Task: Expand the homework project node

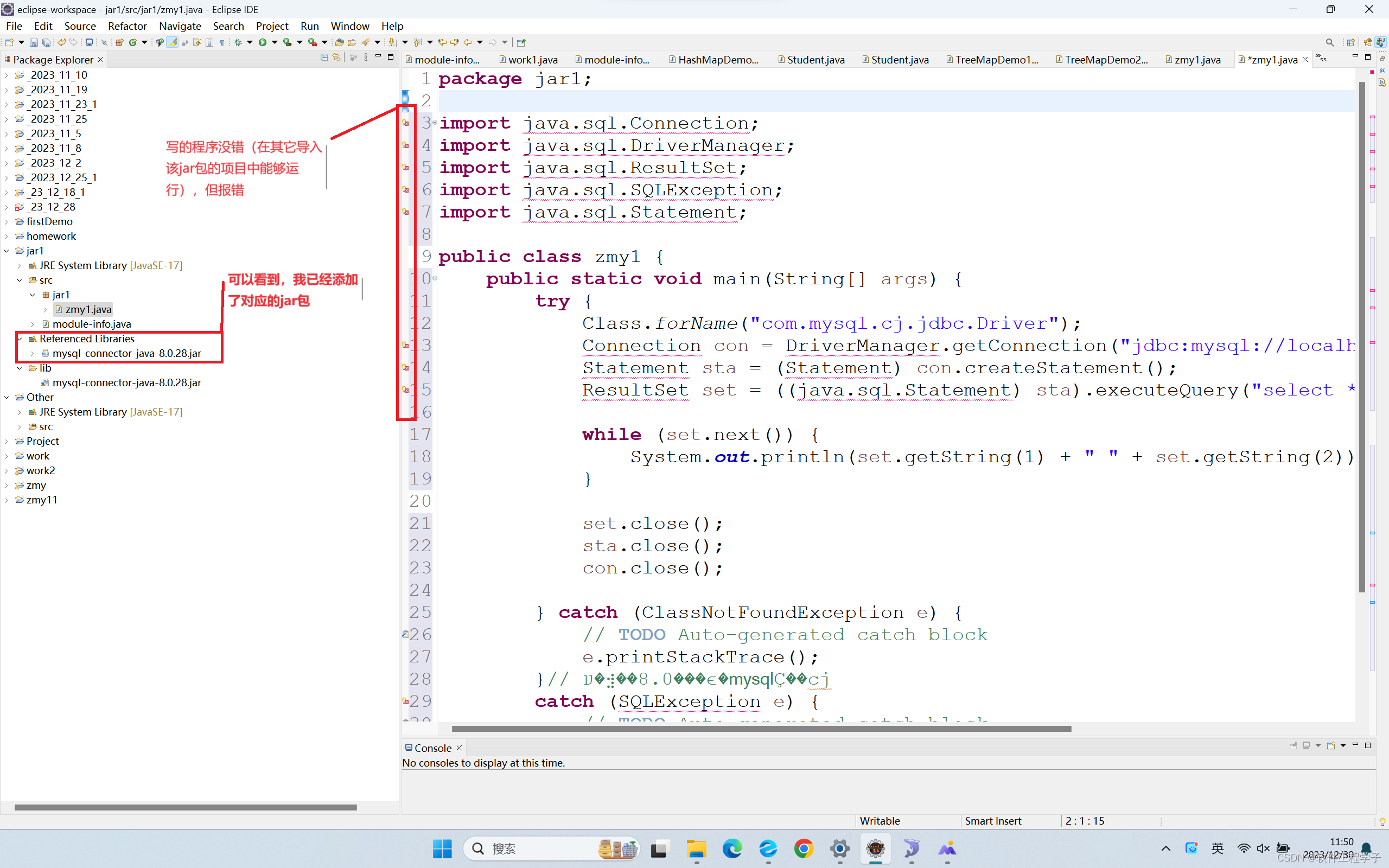Action: [7, 236]
